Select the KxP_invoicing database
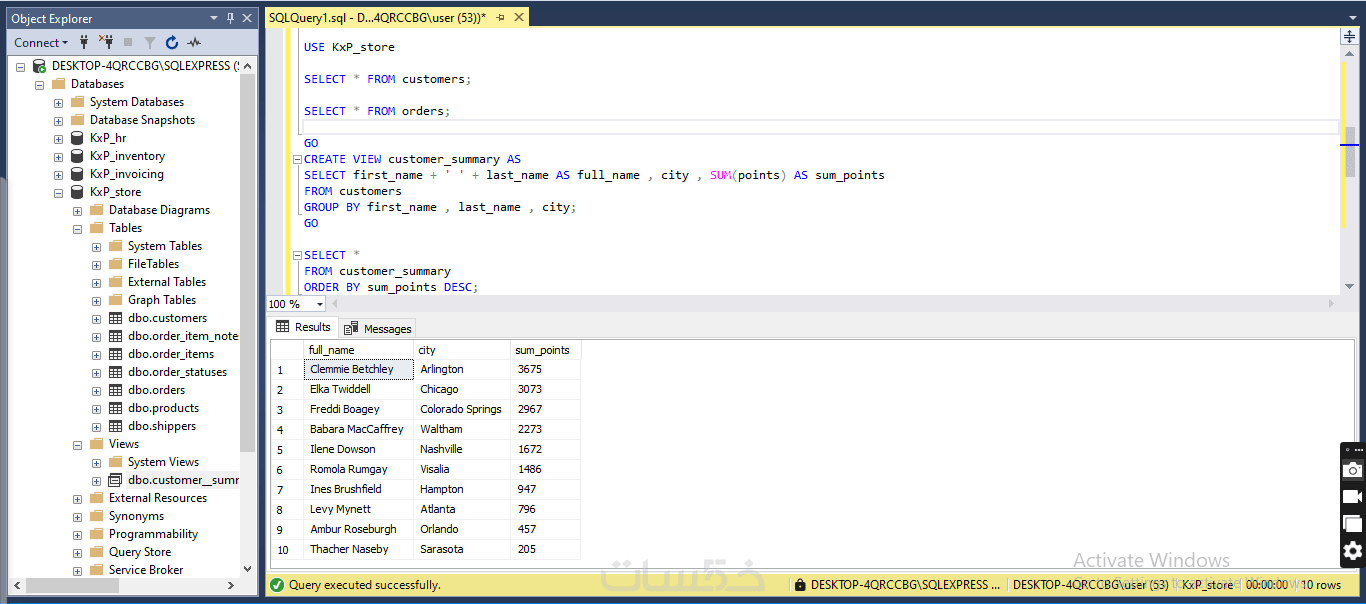This screenshot has width=1366, height=604. click(x=126, y=174)
